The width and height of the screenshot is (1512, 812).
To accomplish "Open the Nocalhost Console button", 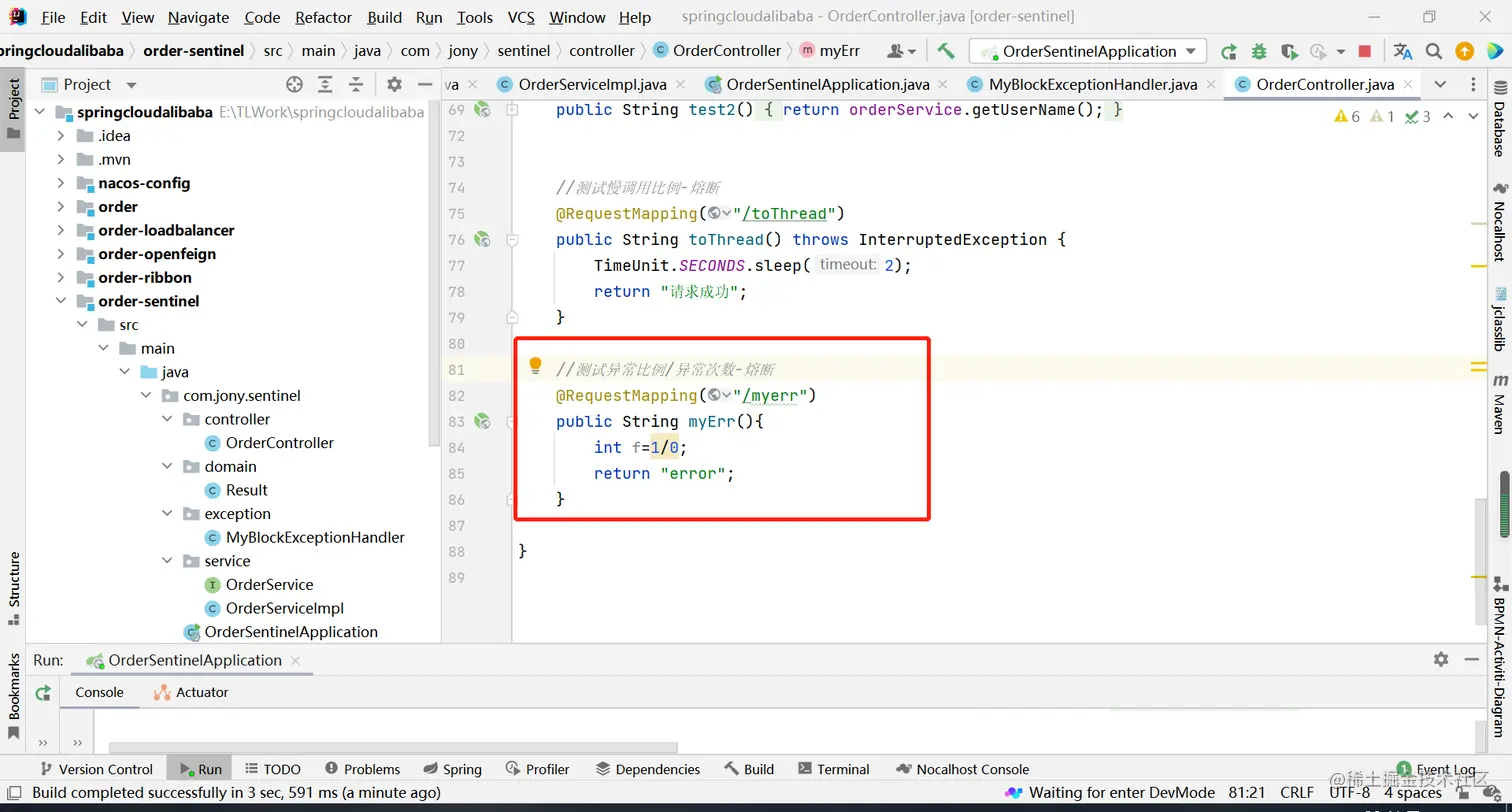I will tap(962, 769).
